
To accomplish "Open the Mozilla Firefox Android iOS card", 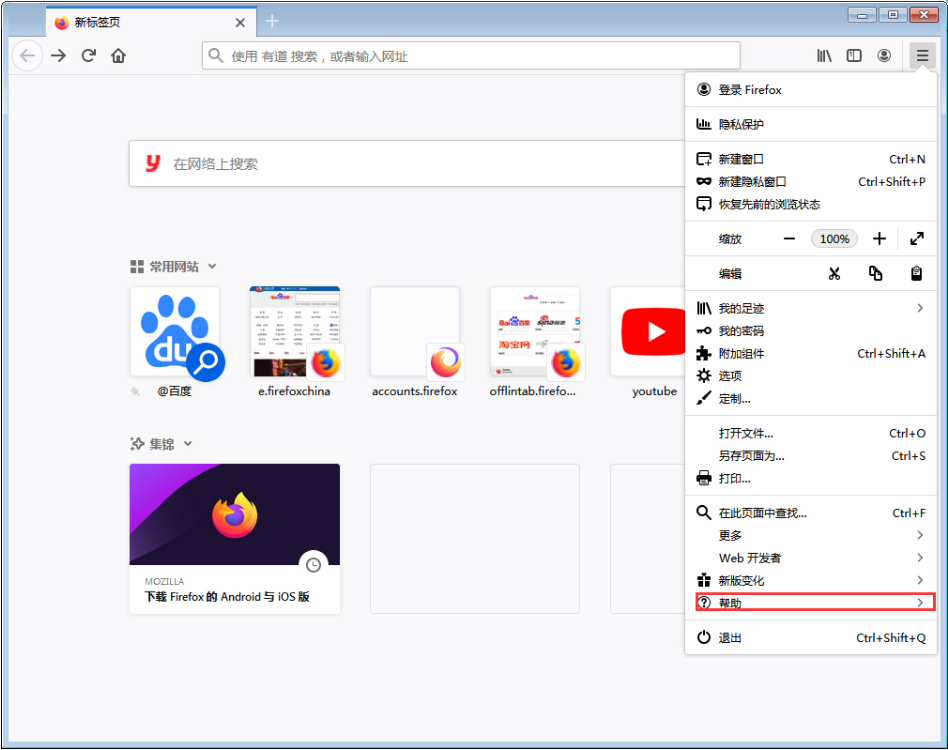I will tap(235, 538).
